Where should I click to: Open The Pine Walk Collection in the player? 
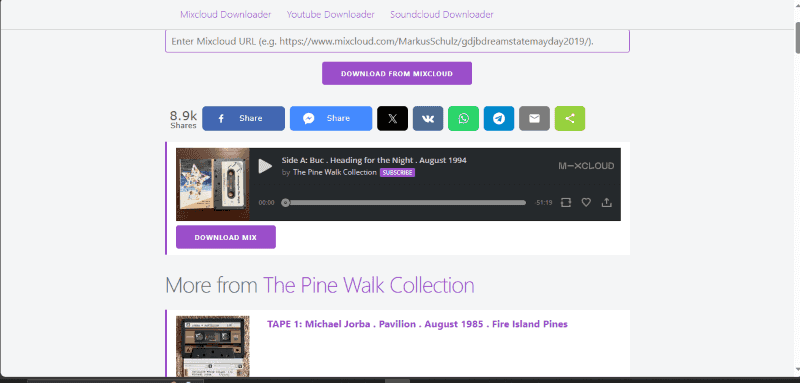tap(335, 172)
